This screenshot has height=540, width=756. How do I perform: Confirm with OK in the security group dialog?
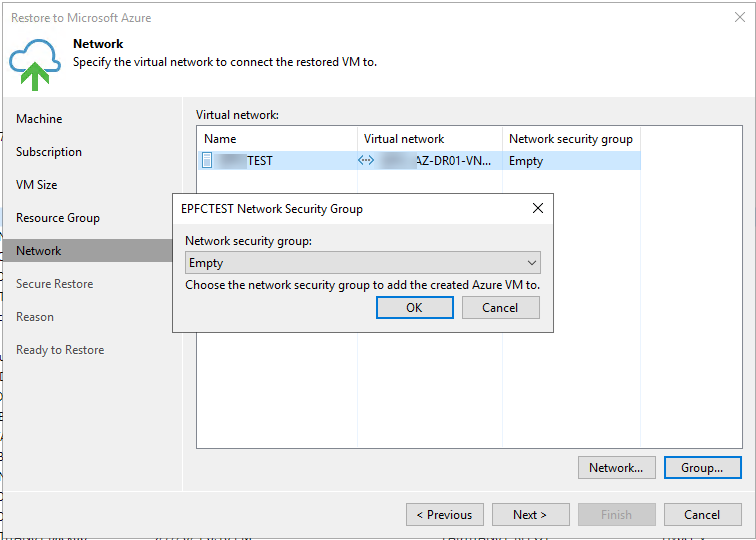coord(415,308)
